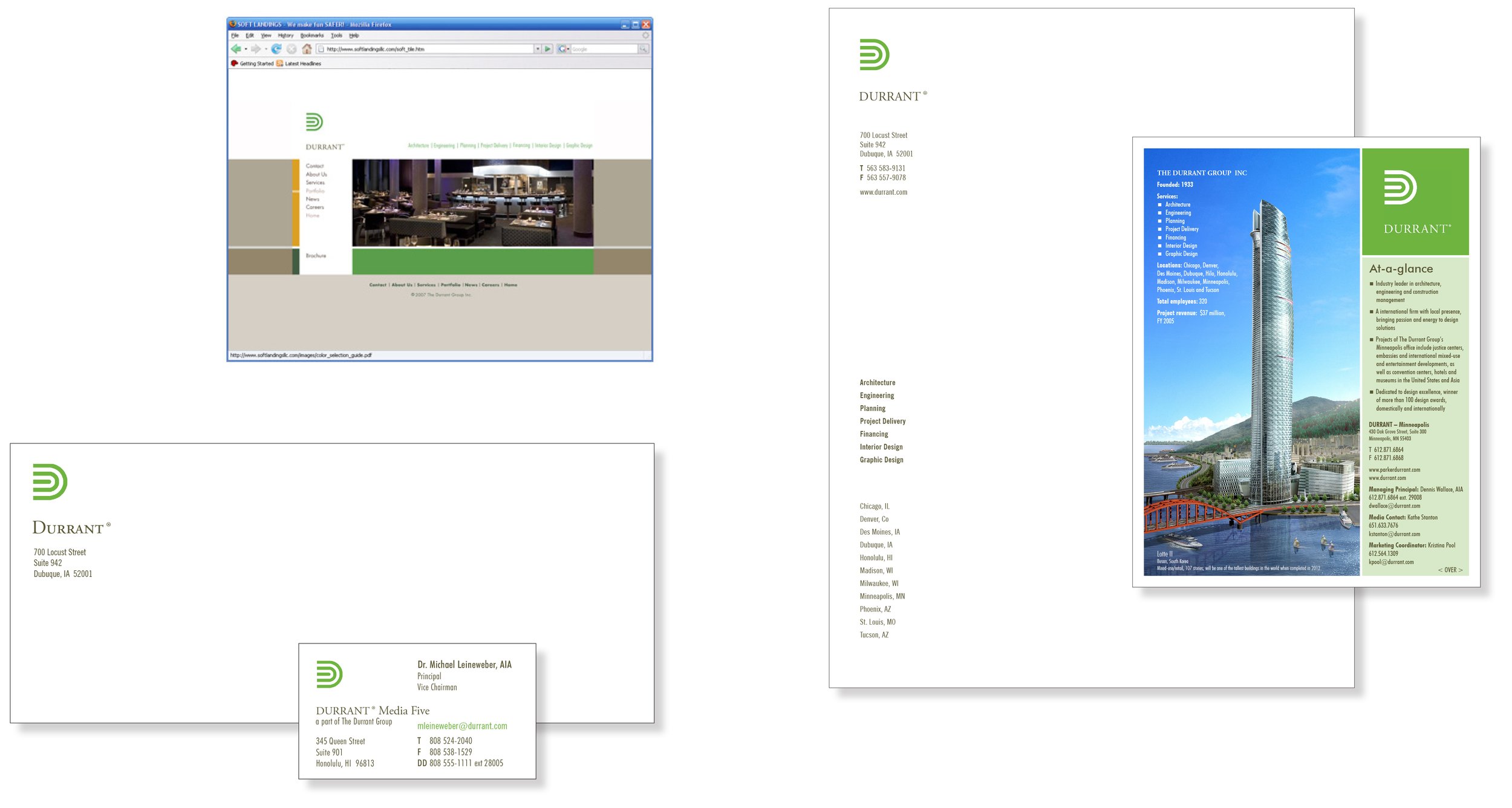Click www.durrant.com on the letterhead
The image size is (1512, 808).
click(884, 192)
